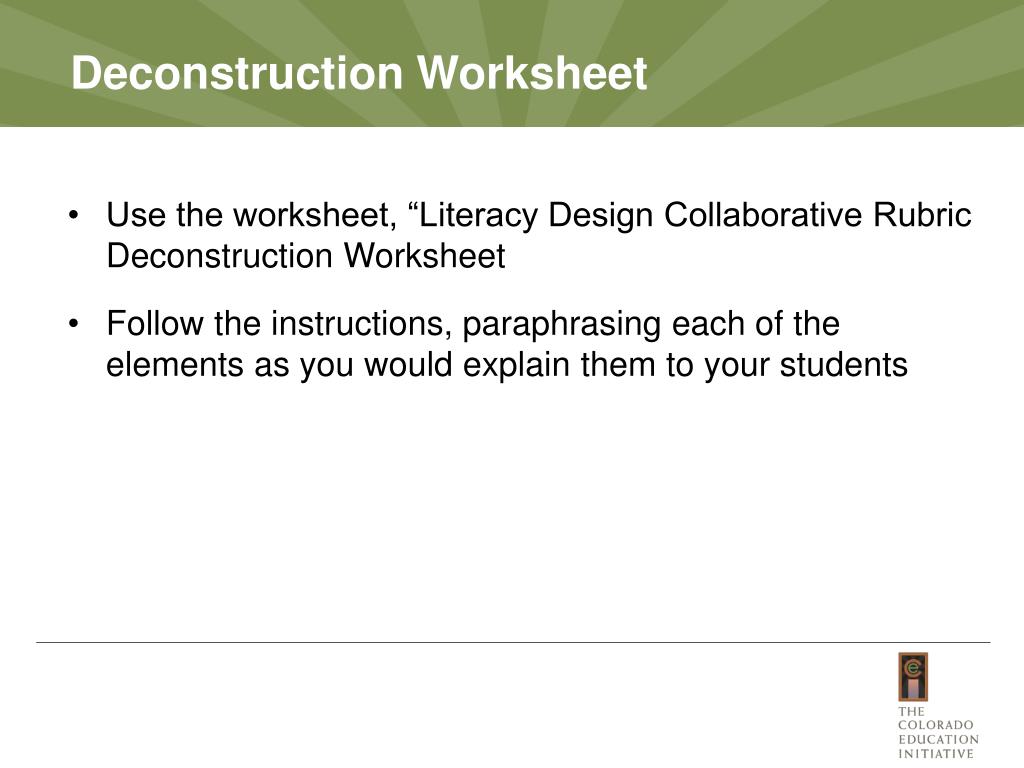Click the phrase 'Literacy Design Collaborative Rubric'
The image size is (1024, 768).
click(695, 216)
